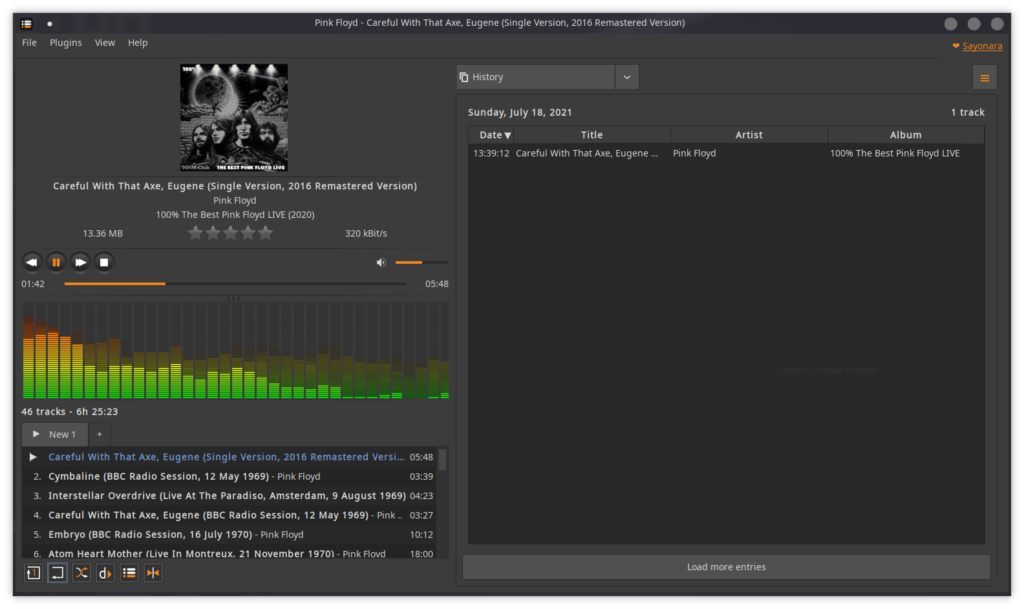Skip to the previous track

pos(31,262)
